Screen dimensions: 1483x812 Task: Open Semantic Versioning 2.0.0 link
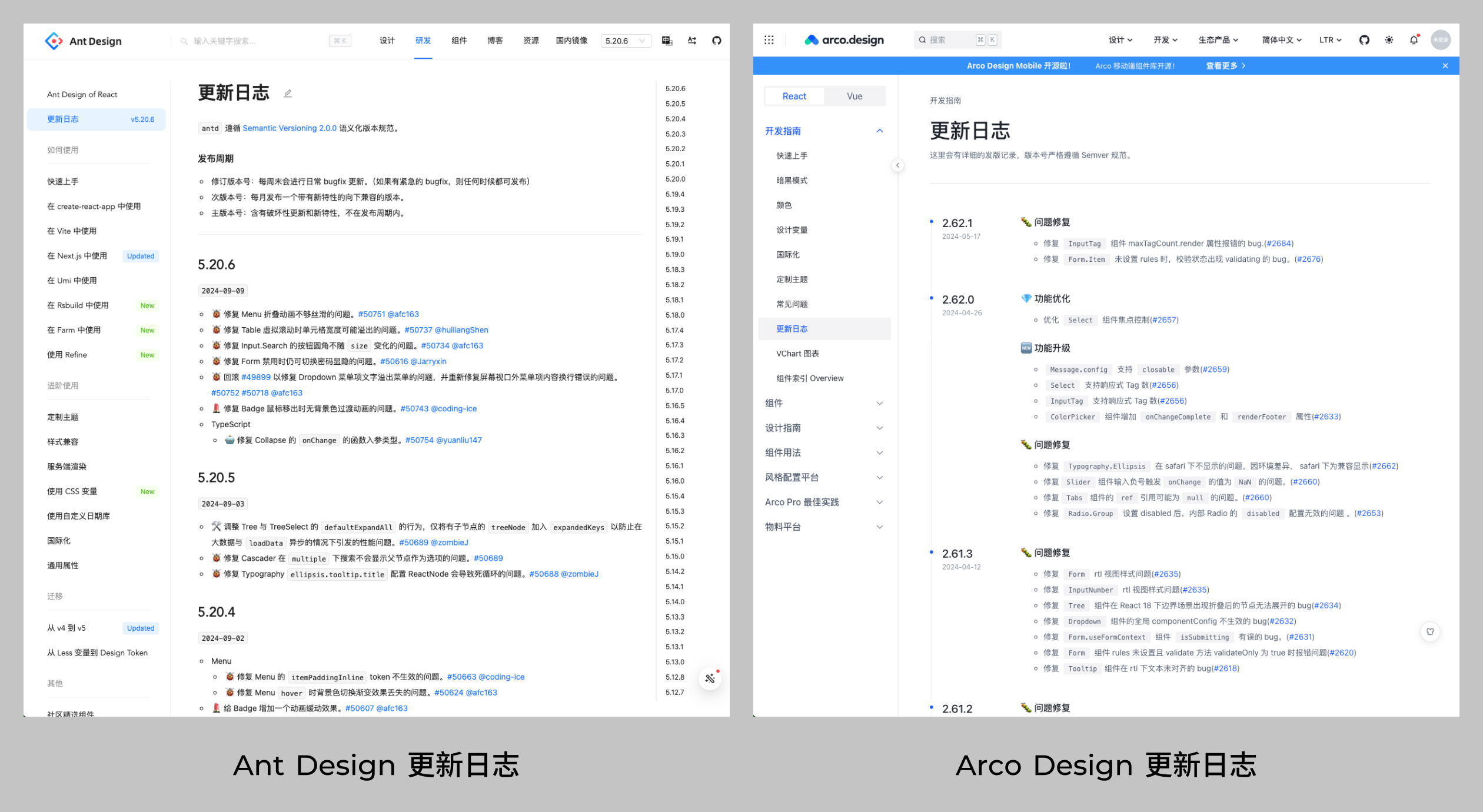tap(290, 128)
